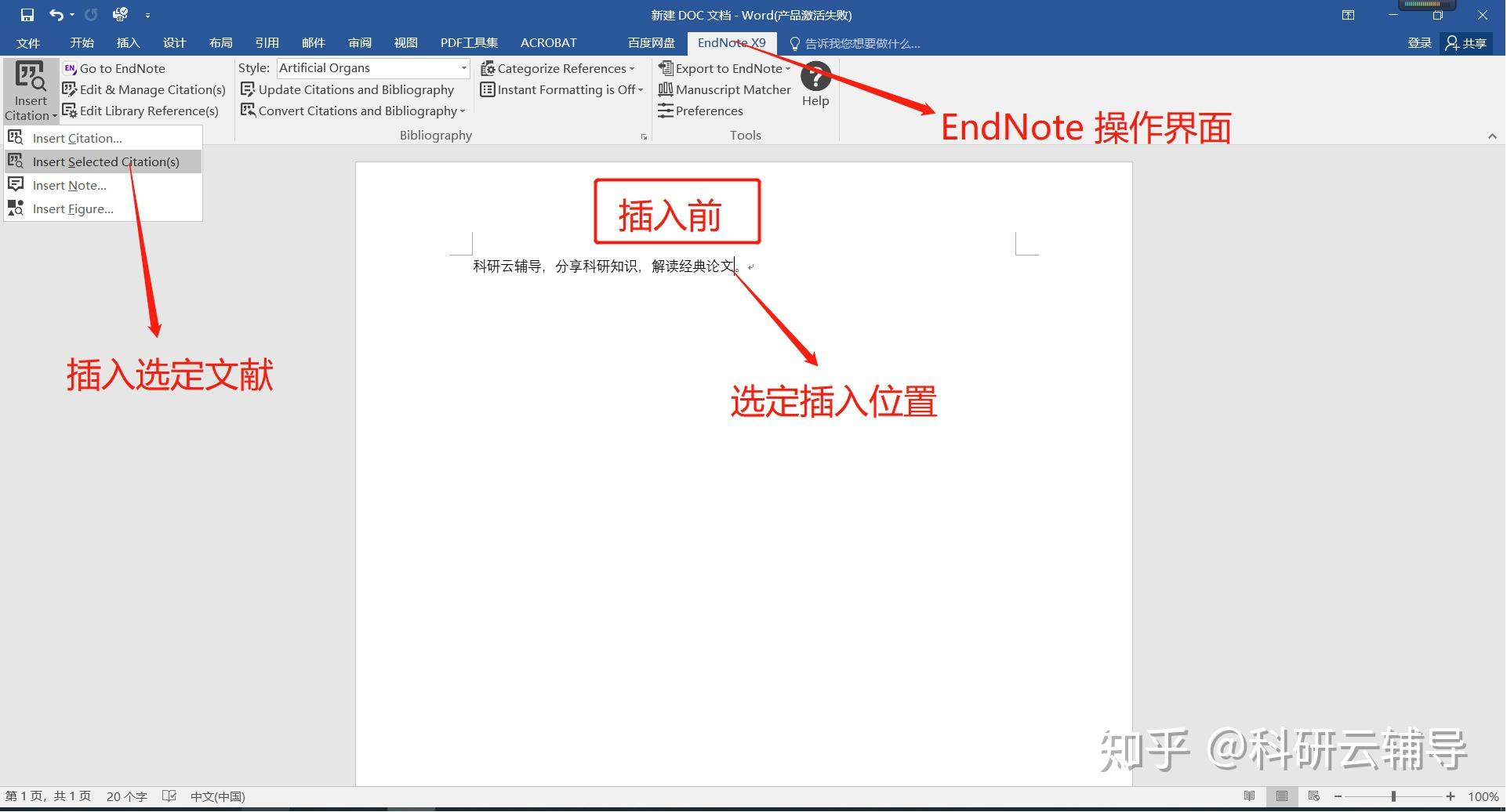Click the Preferences sliders icon

pyautogui.click(x=666, y=111)
